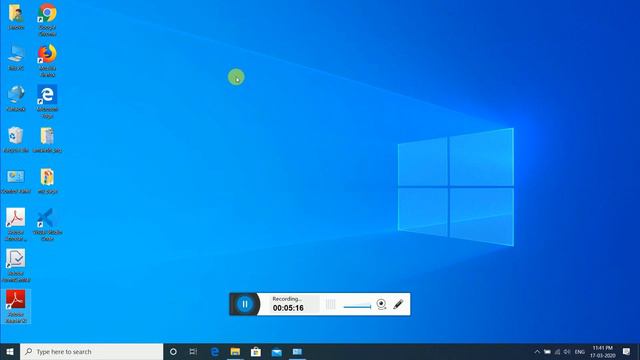Click the recording timer 00:05:16

pos(288,308)
